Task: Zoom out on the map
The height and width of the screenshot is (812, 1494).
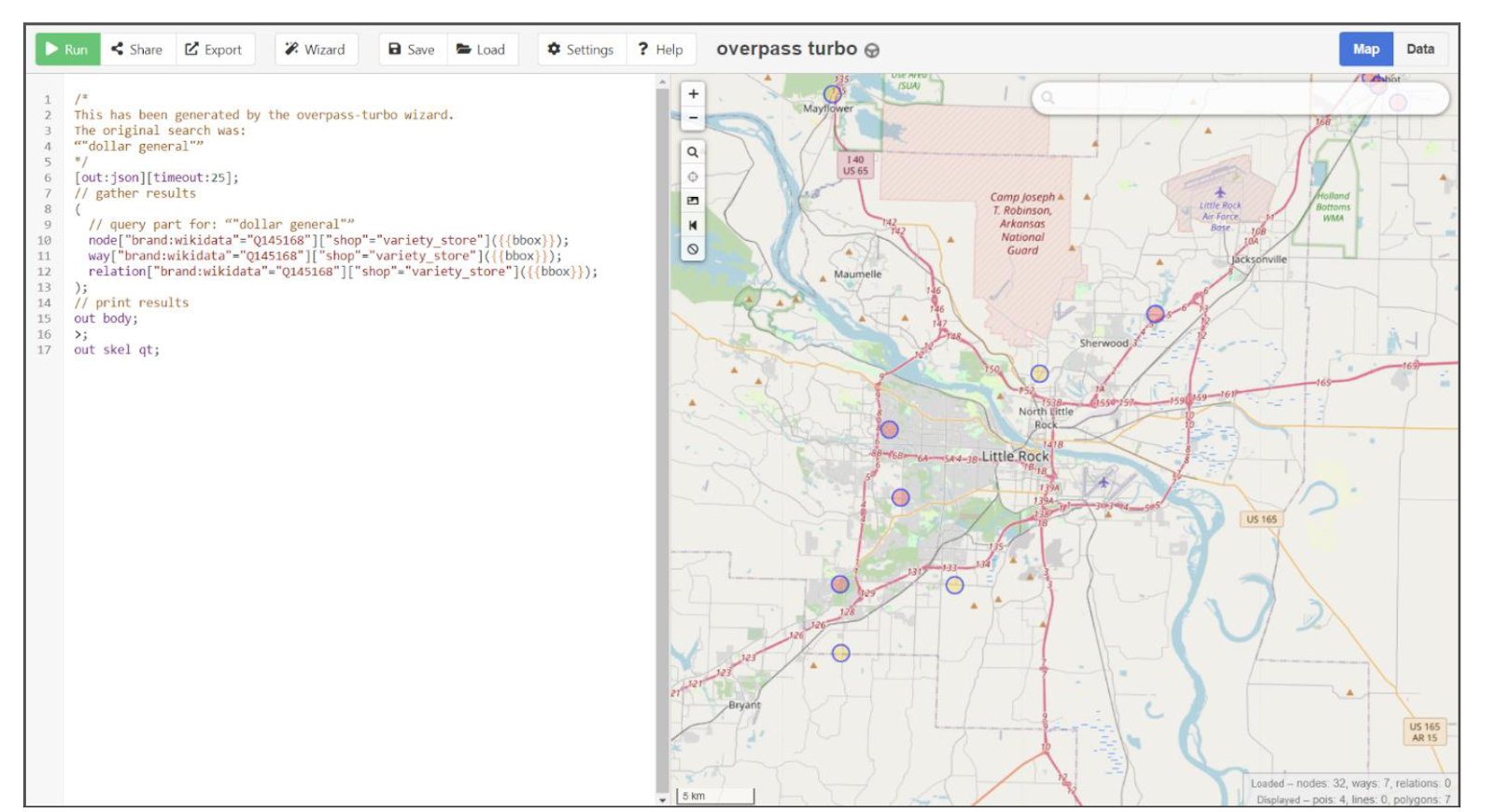Action: tap(693, 119)
